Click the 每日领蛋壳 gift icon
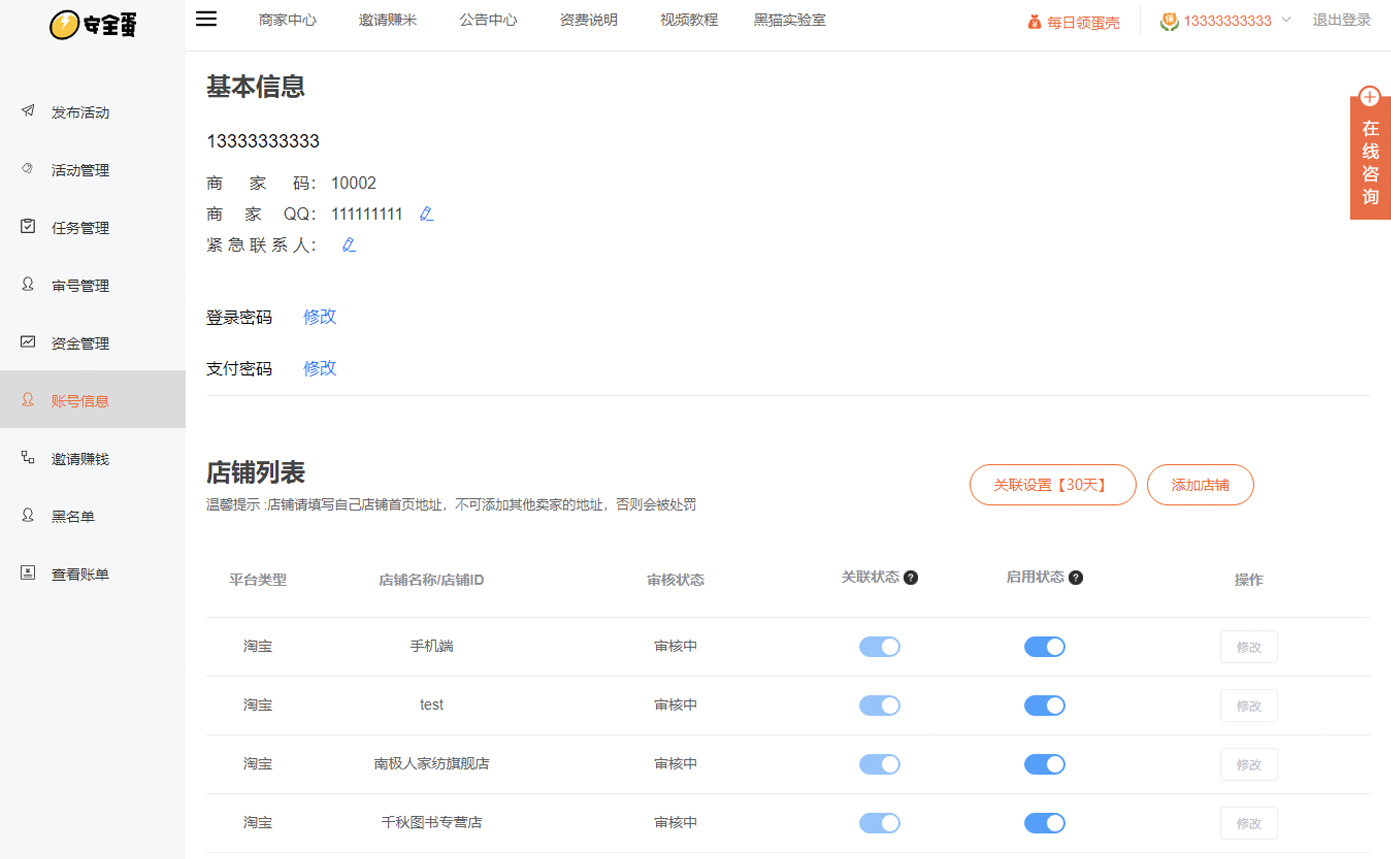1391x859 pixels. click(x=1035, y=21)
